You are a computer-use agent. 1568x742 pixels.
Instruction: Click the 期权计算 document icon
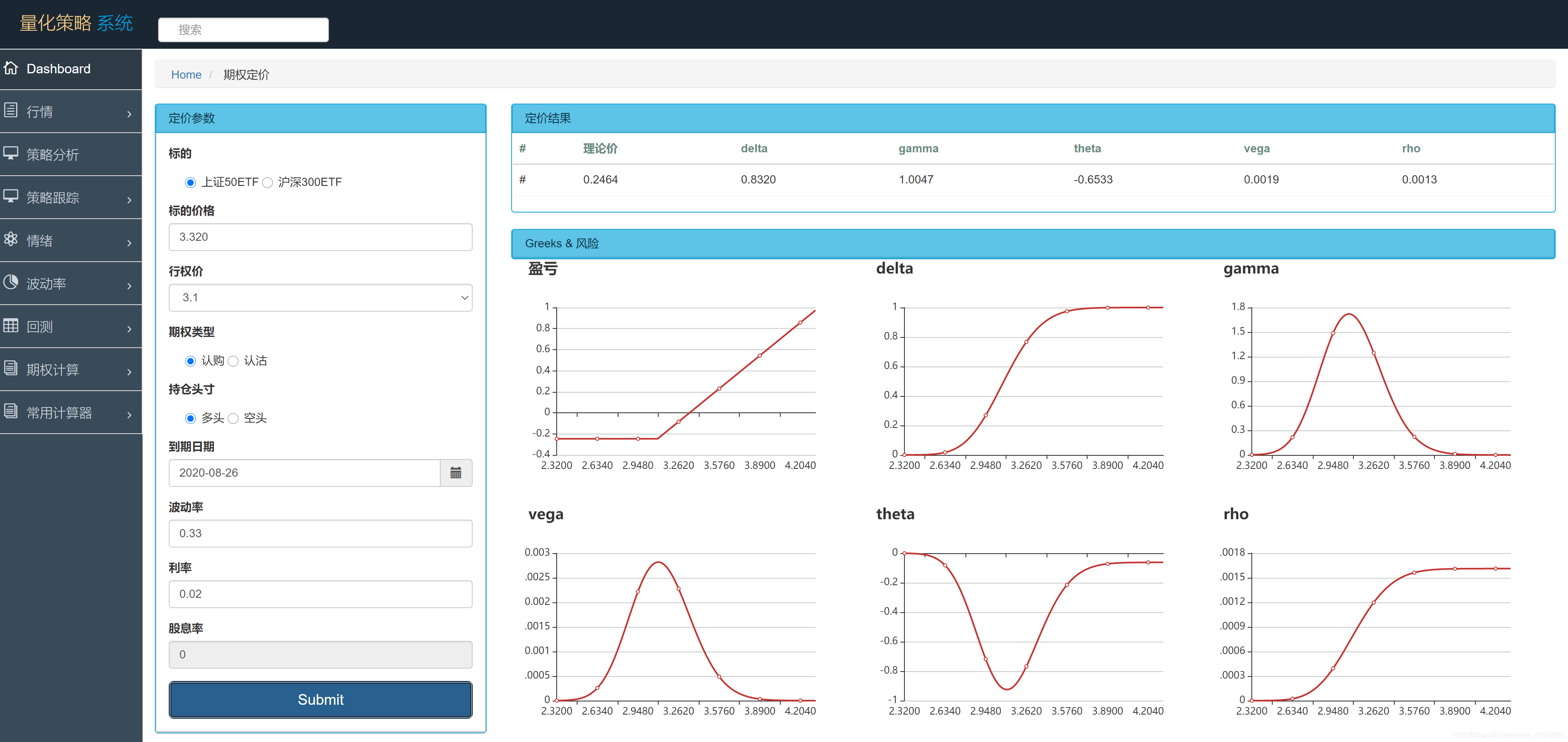(11, 368)
